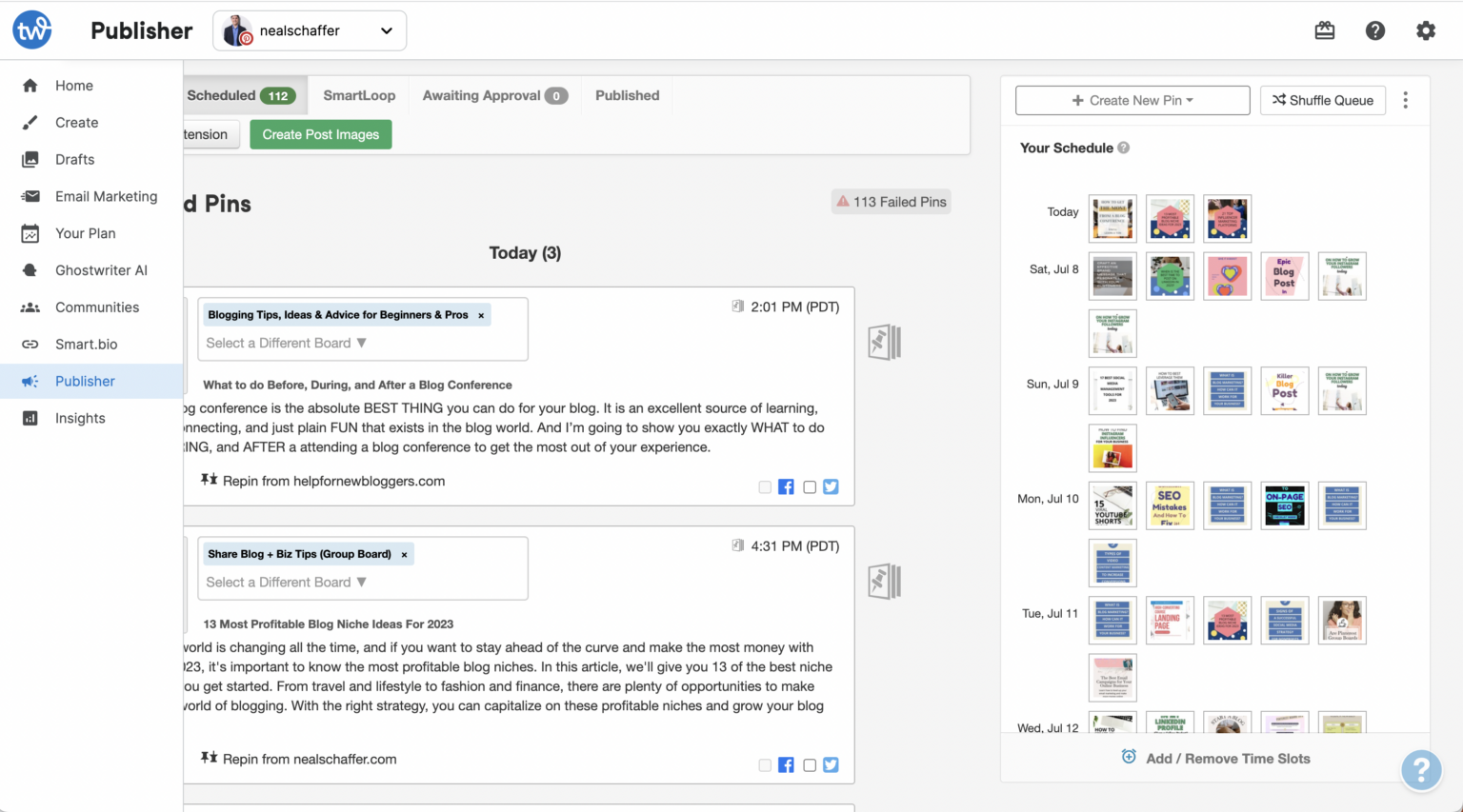Select the Insights sidebar icon
This screenshot has height=812, width=1463.
(29, 418)
